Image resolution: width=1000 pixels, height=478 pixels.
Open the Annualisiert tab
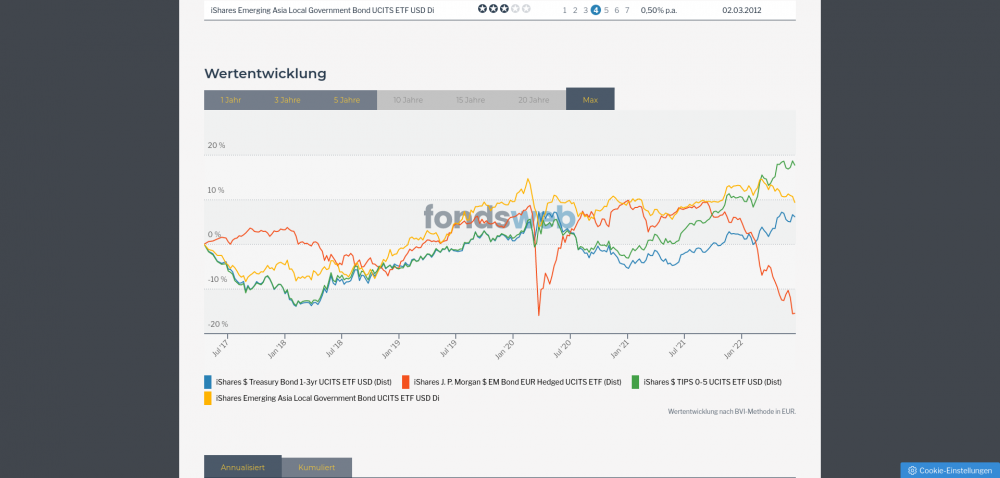(243, 467)
